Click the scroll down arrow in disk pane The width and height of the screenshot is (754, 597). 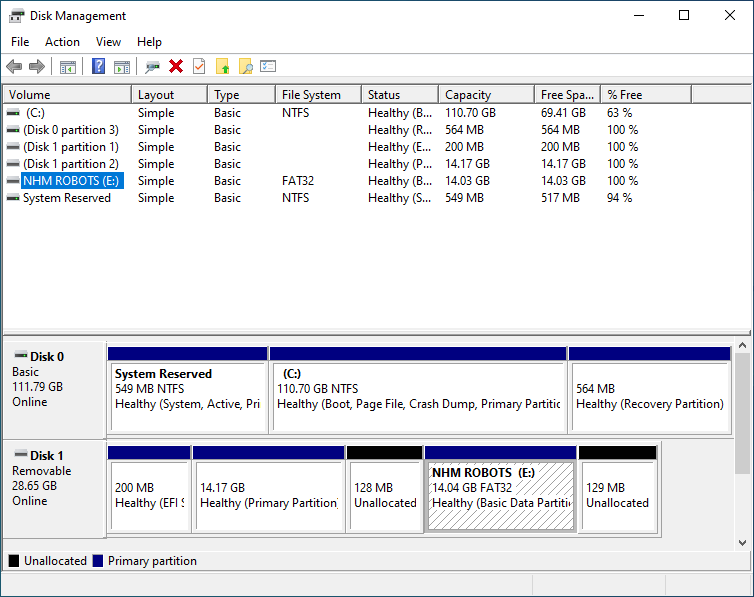pos(742,543)
